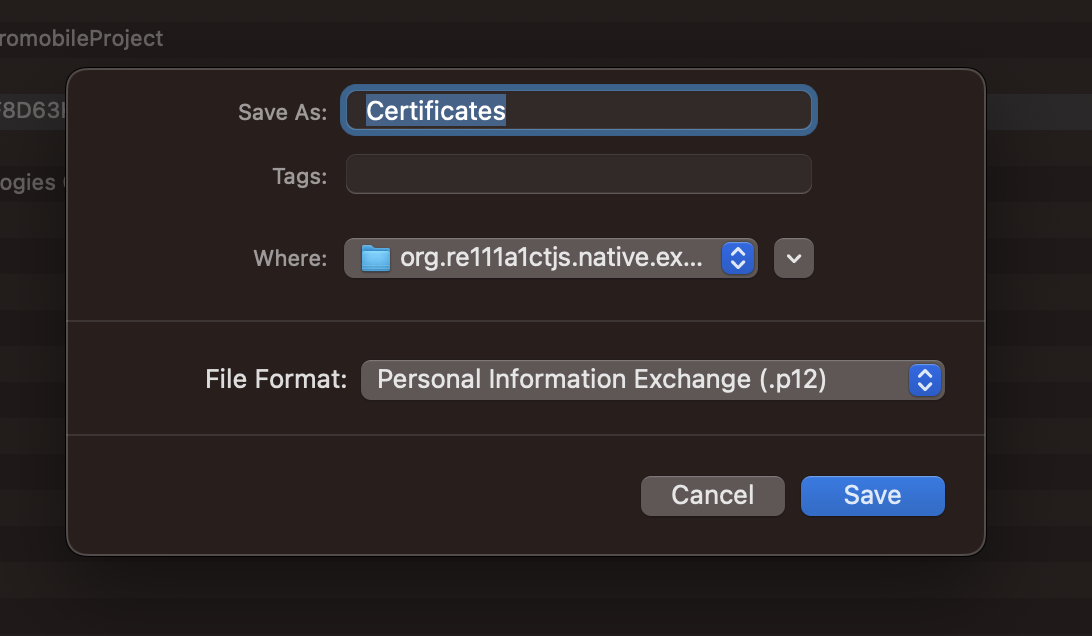
Task: Click the blue up-down arrows on File Format
Action: point(925,380)
